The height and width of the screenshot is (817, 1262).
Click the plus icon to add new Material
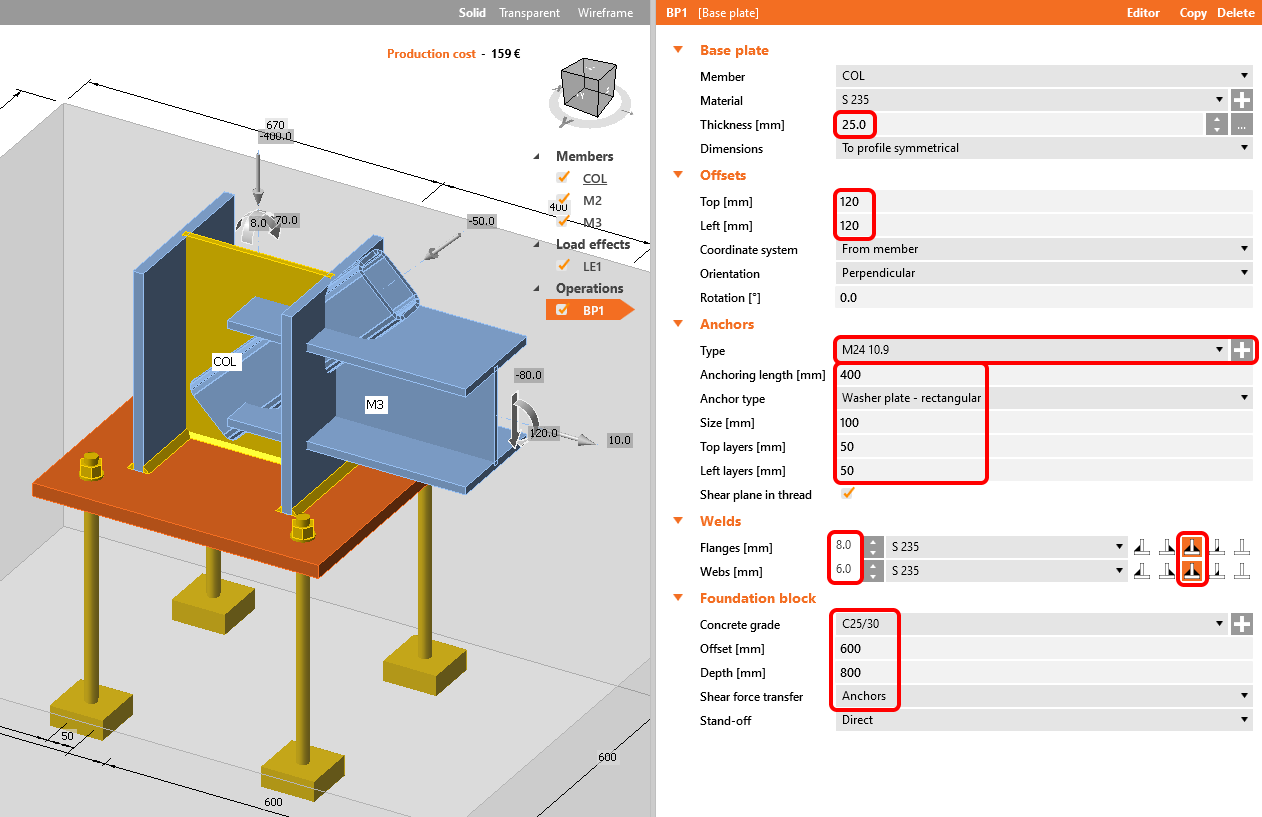pyautogui.click(x=1243, y=100)
